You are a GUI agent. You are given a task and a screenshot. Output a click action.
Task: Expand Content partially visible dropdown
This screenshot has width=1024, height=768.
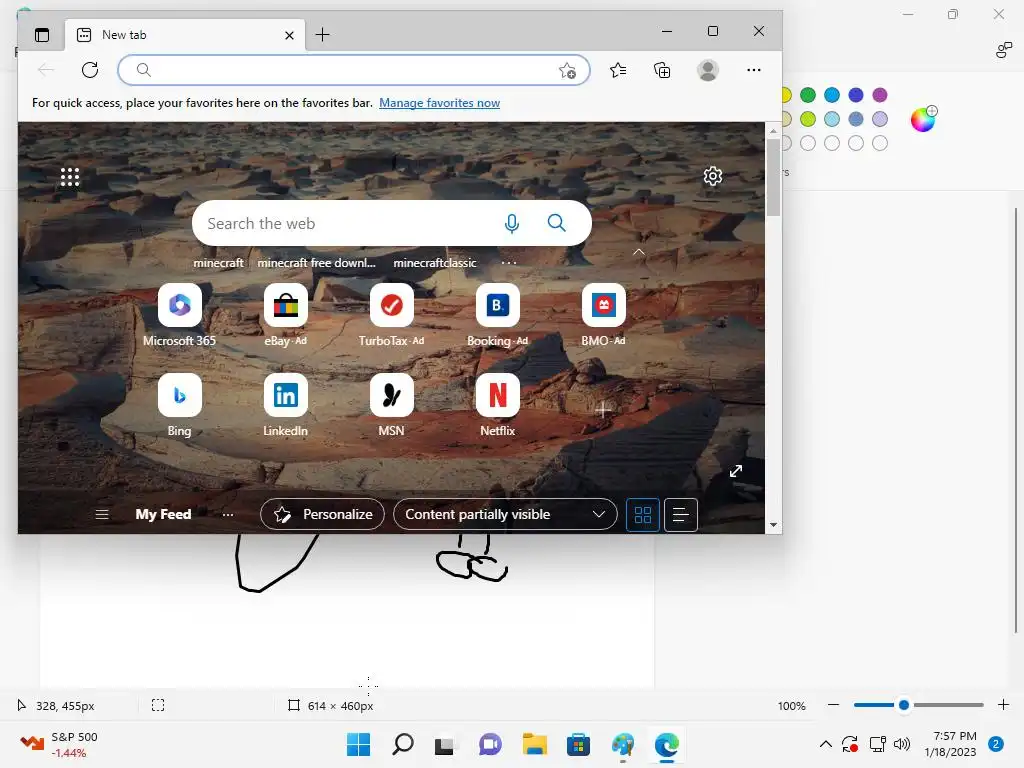point(505,515)
